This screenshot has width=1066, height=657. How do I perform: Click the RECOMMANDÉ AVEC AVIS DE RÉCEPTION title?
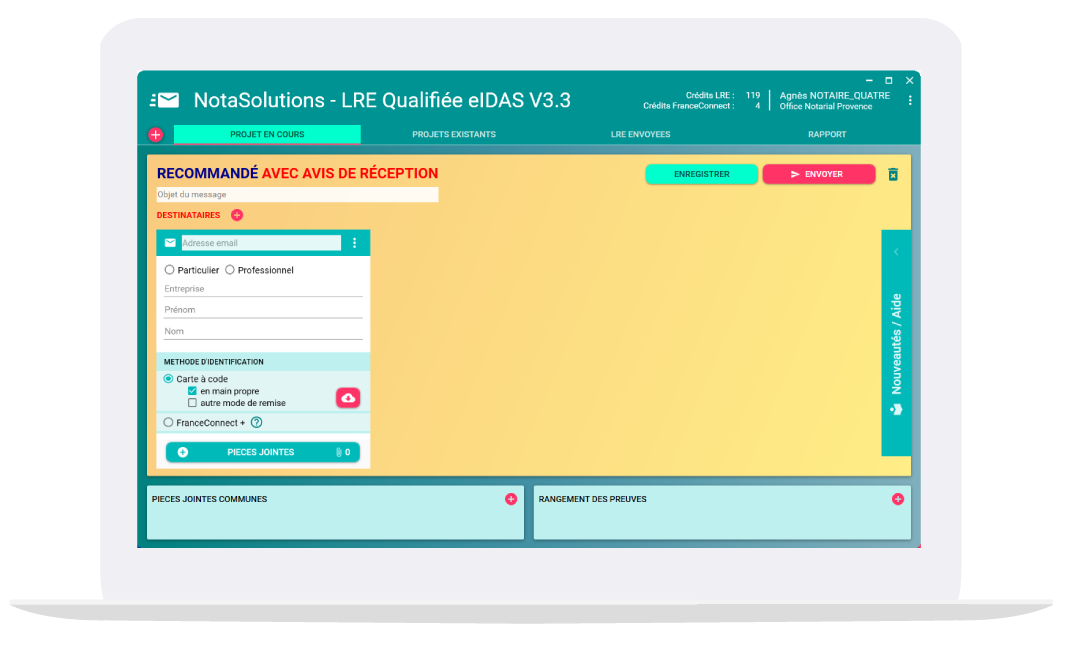point(297,173)
